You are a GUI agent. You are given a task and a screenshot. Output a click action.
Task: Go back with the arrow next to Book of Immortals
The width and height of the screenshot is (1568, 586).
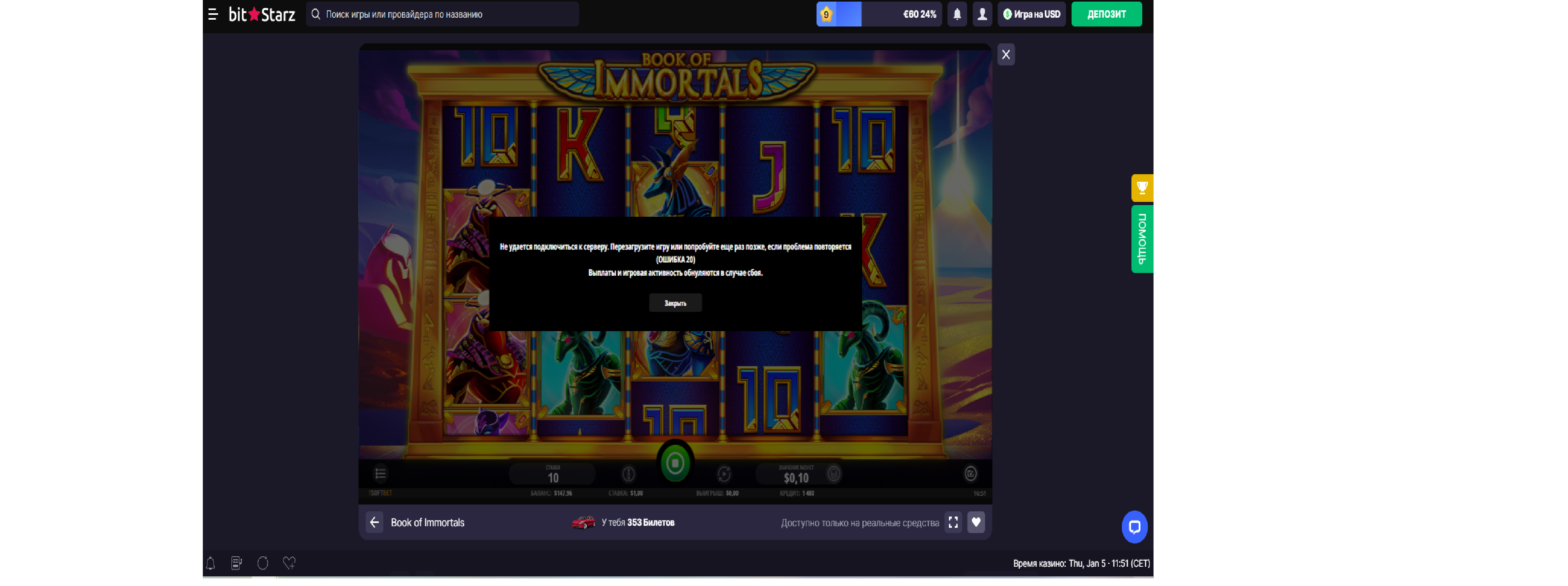point(374,522)
